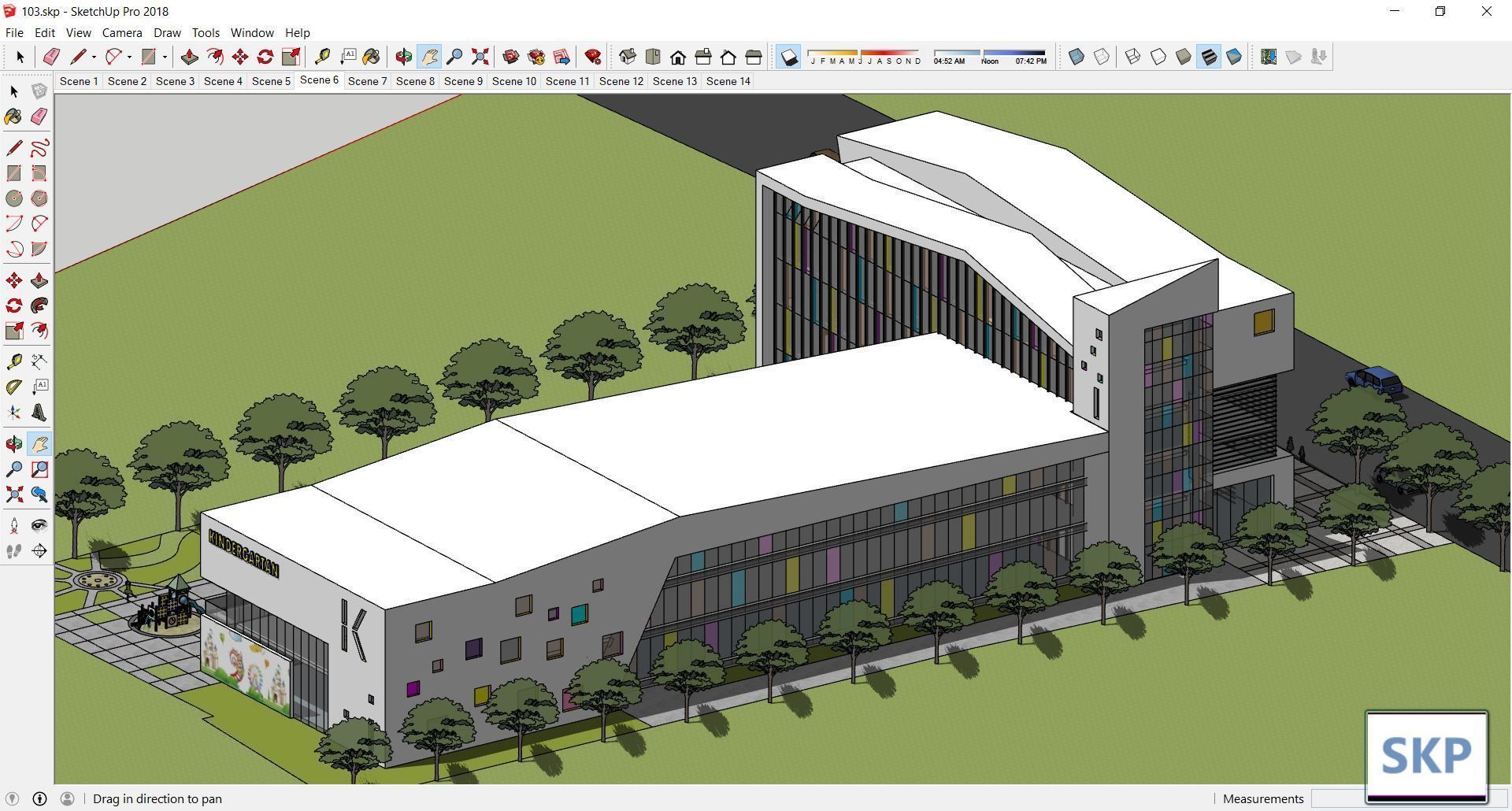Click Zoom Extents in top toolbar
The image size is (1512, 811).
[x=480, y=57]
